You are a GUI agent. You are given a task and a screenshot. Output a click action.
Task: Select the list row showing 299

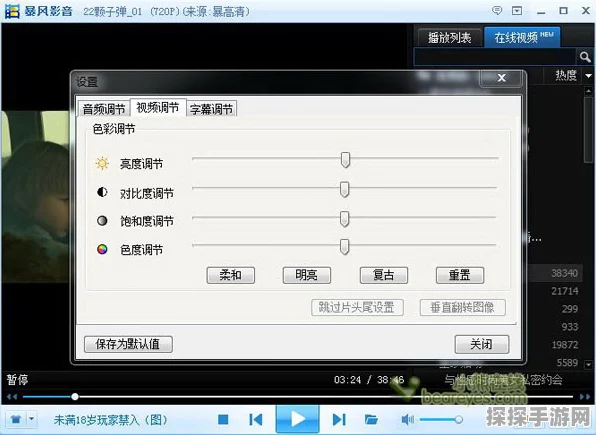click(555, 309)
